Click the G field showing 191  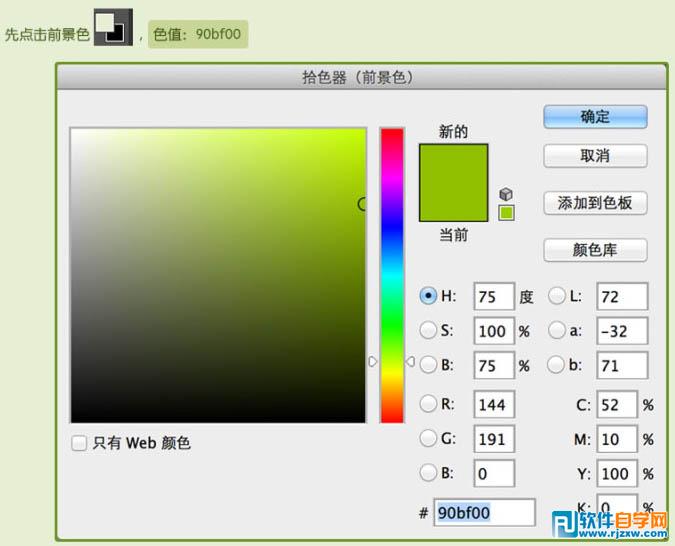coord(494,439)
